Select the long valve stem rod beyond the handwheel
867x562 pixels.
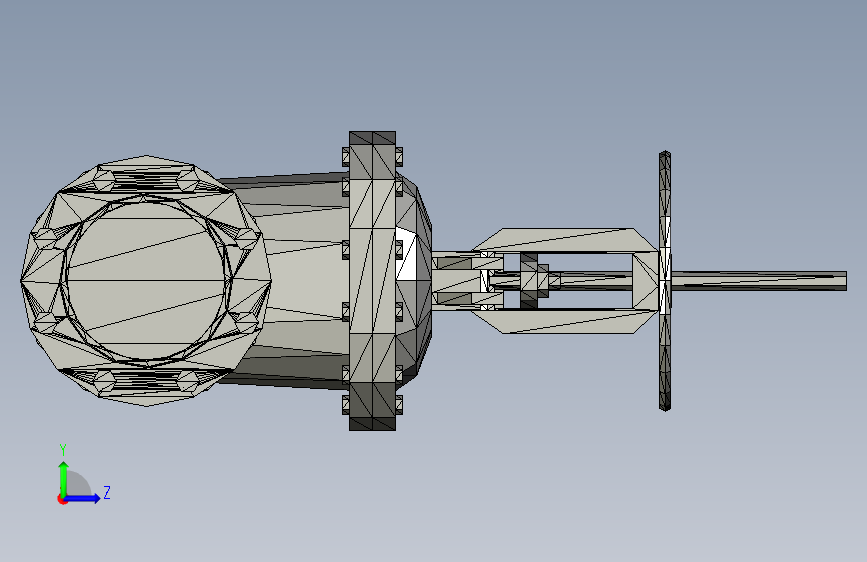[759, 280]
